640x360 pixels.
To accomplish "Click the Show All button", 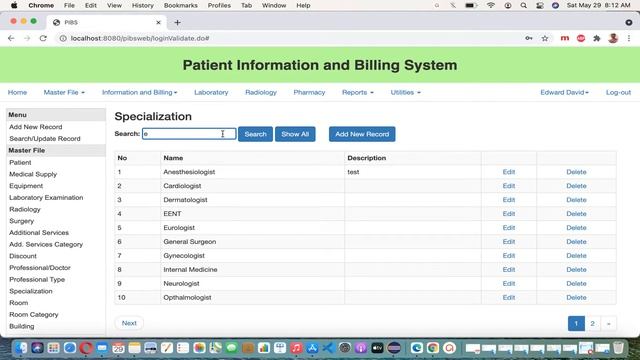I will [295, 134].
